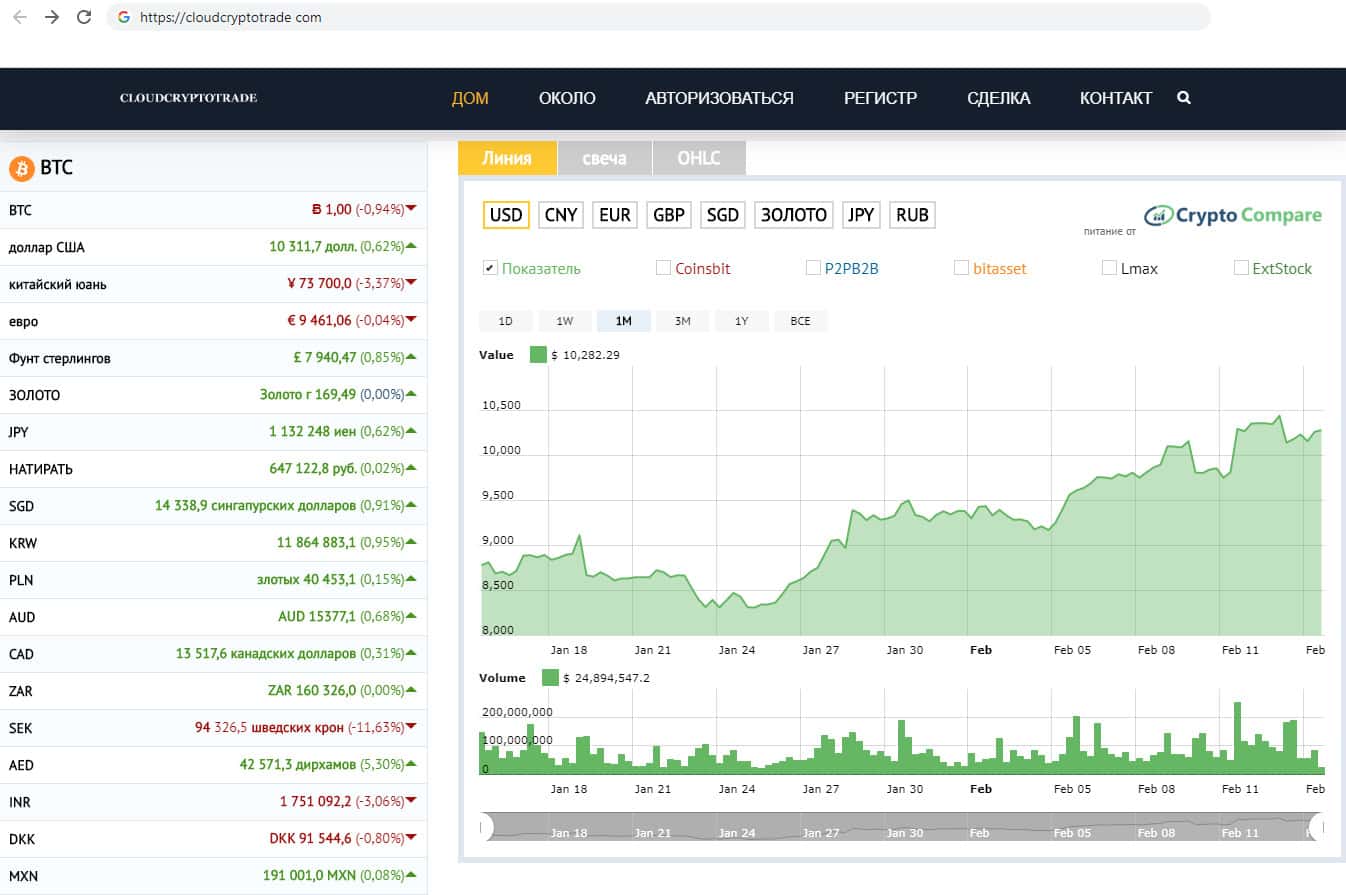Enable the Coinsbit checkbox
This screenshot has width=1346, height=895.
(x=663, y=268)
